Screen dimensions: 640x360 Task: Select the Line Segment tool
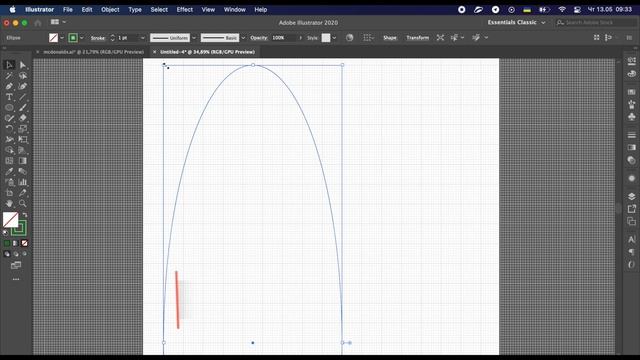pos(23,97)
